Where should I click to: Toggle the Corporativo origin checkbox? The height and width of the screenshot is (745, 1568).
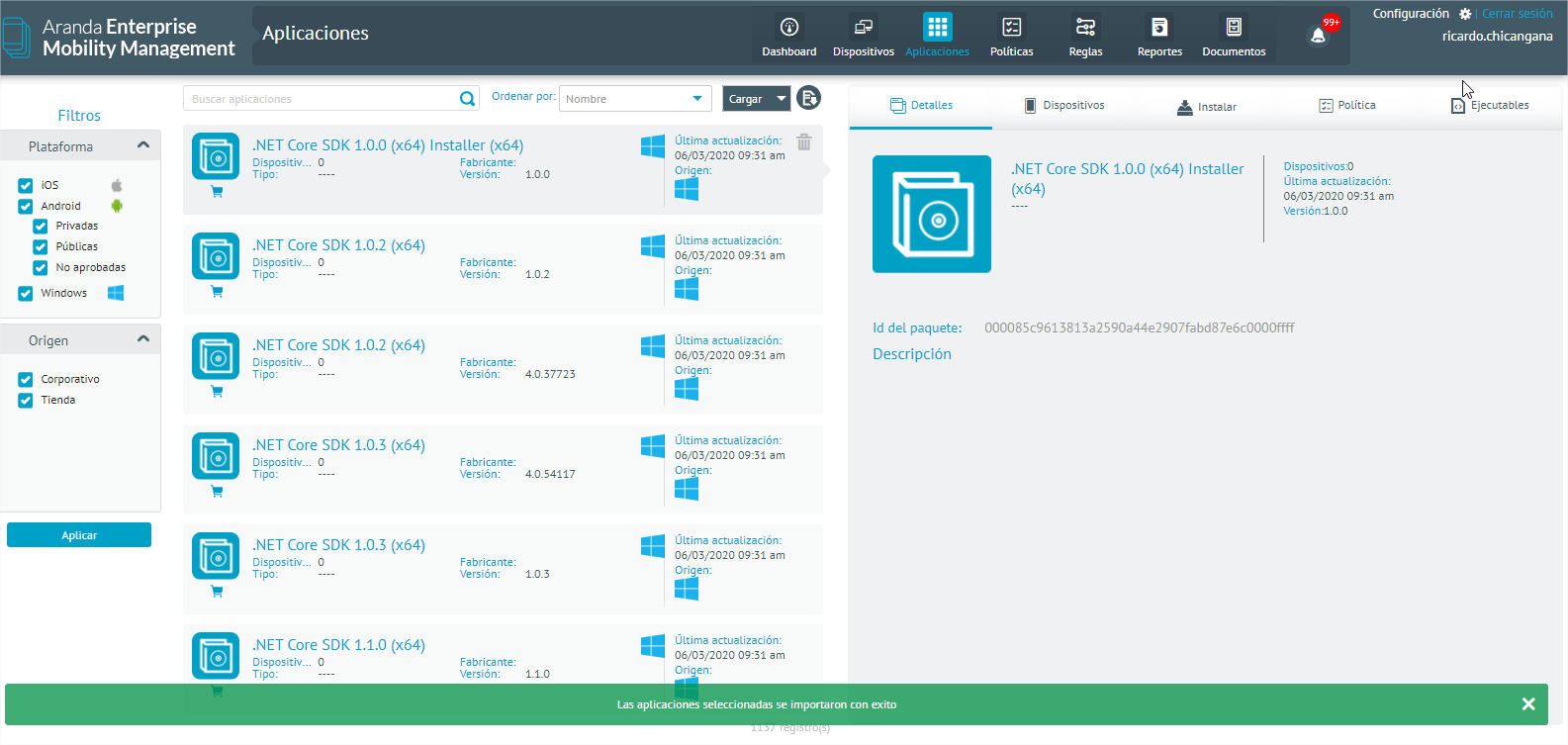[x=26, y=379]
